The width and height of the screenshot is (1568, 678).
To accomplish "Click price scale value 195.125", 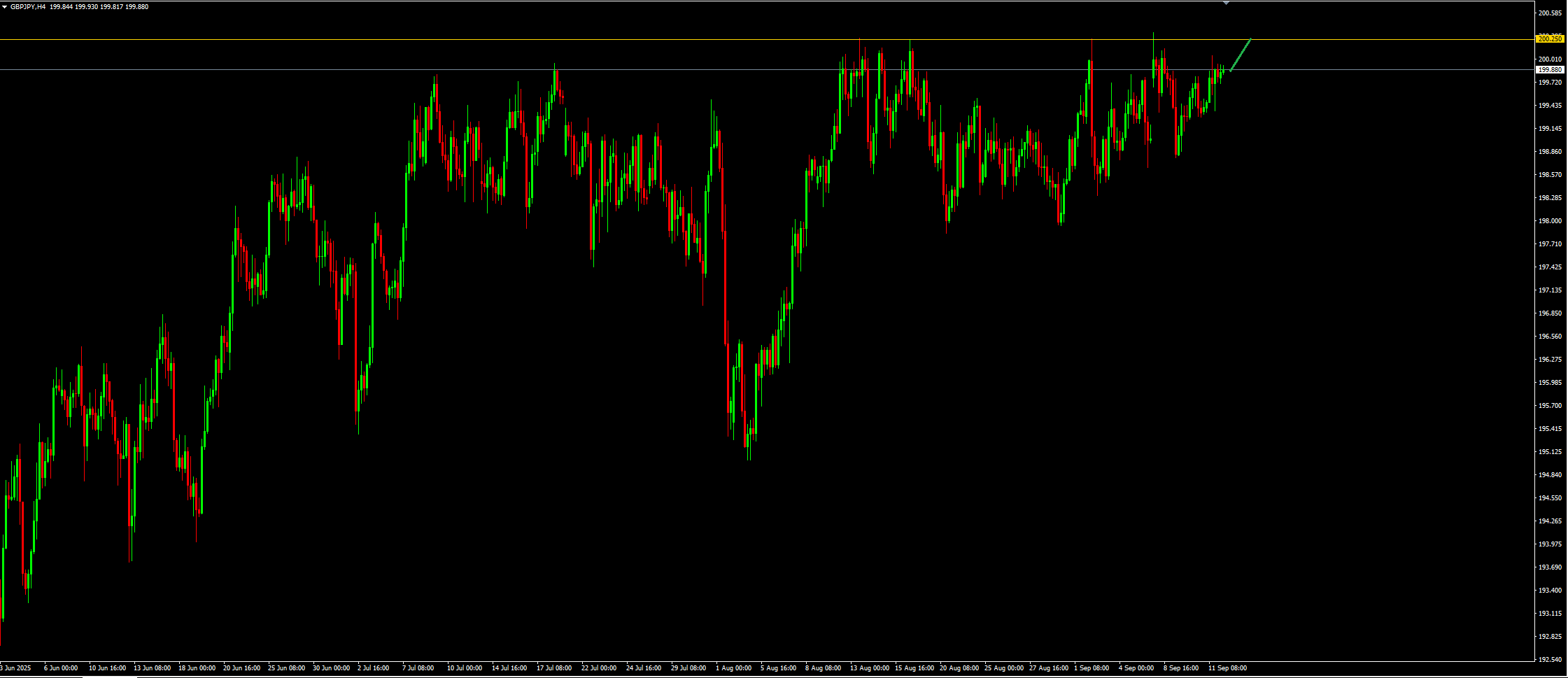I will [x=1550, y=452].
